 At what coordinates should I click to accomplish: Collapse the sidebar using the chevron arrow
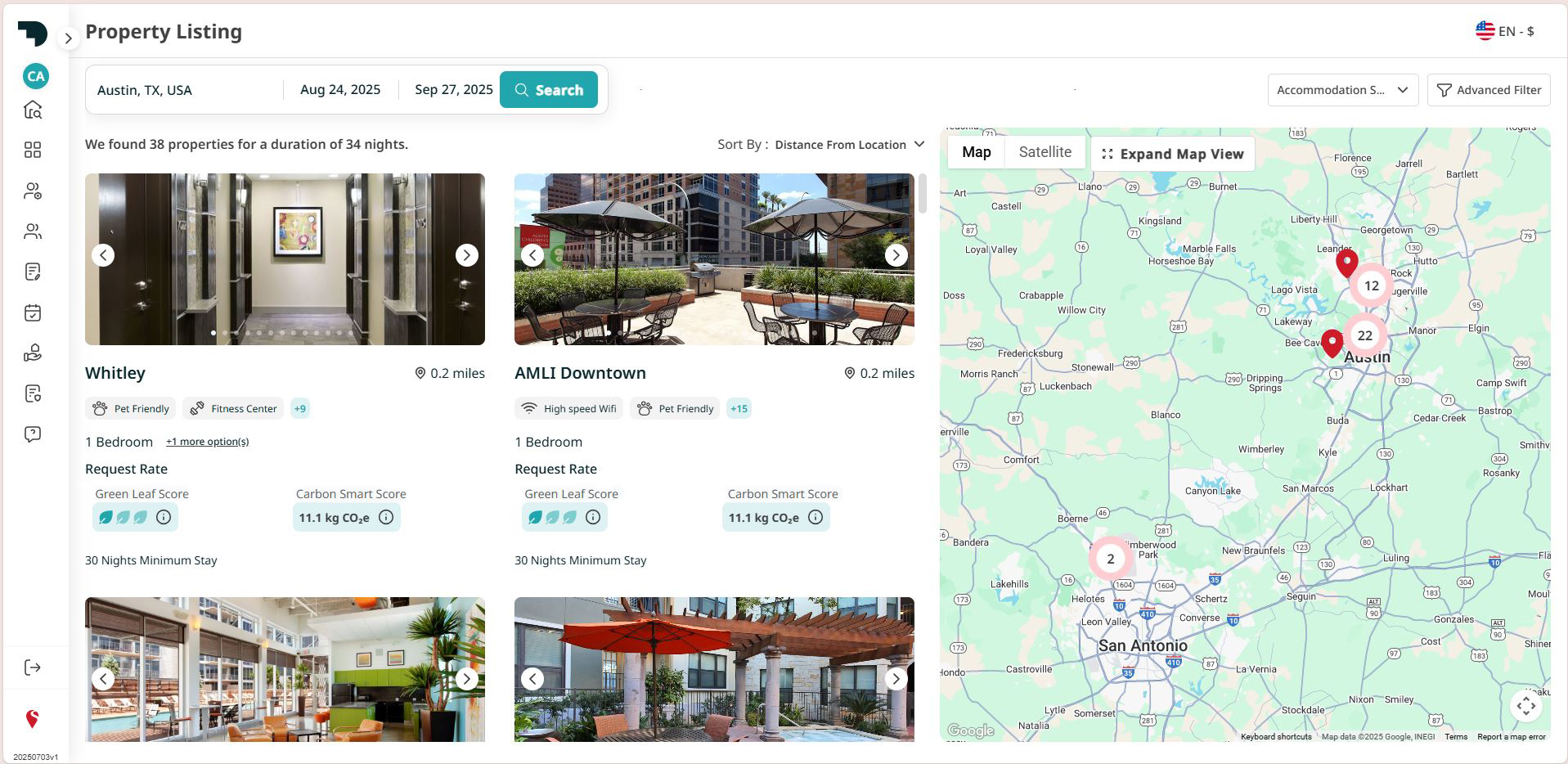coord(69,38)
